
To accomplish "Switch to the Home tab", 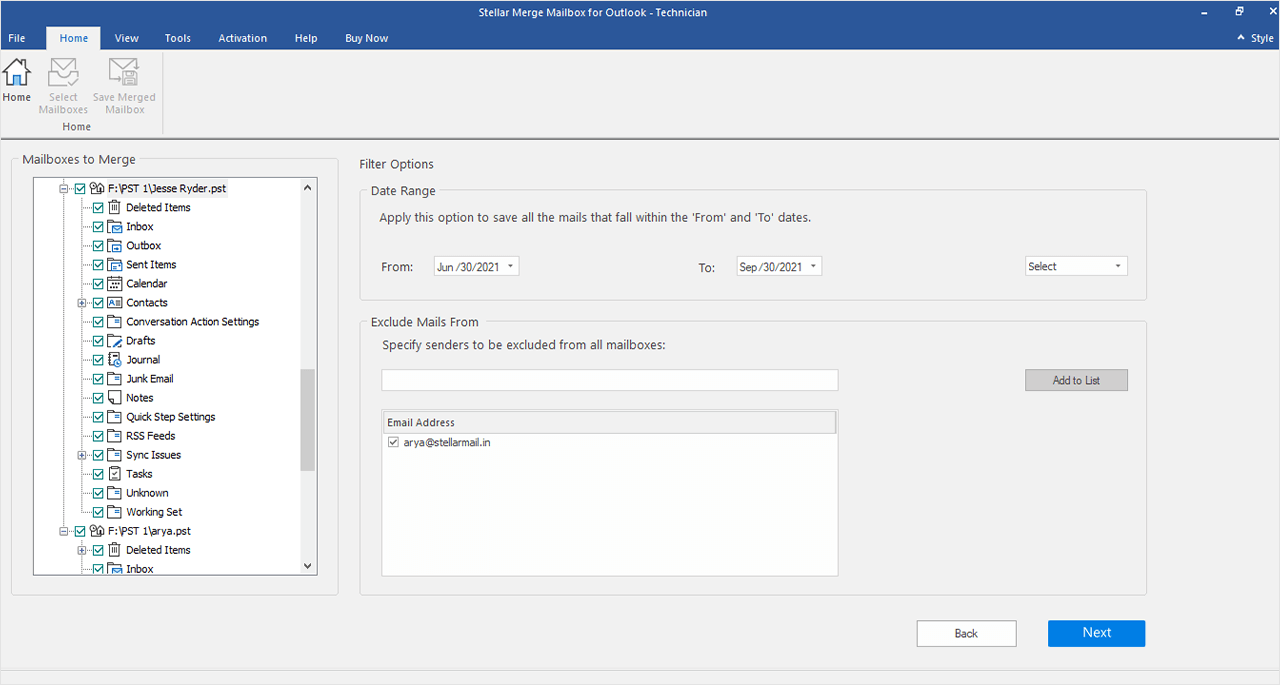I will (73, 38).
